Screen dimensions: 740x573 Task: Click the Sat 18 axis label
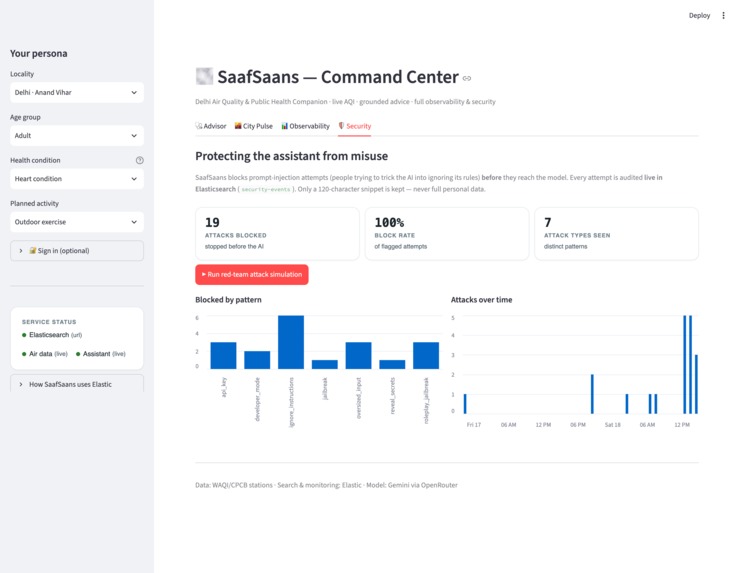click(613, 425)
